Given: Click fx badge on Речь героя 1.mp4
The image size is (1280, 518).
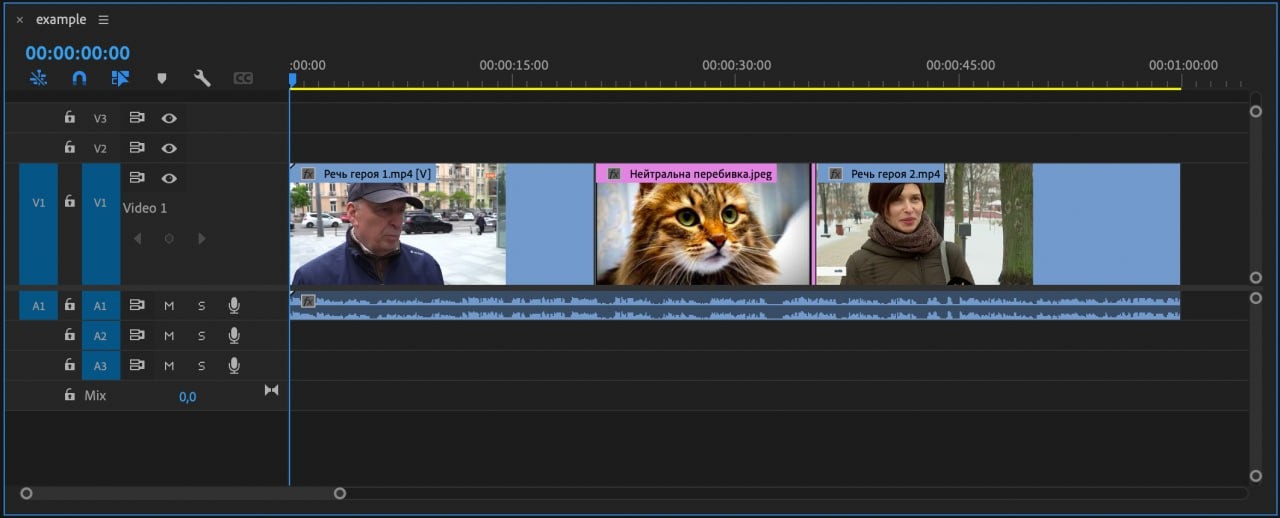Looking at the screenshot, I should pos(309,174).
